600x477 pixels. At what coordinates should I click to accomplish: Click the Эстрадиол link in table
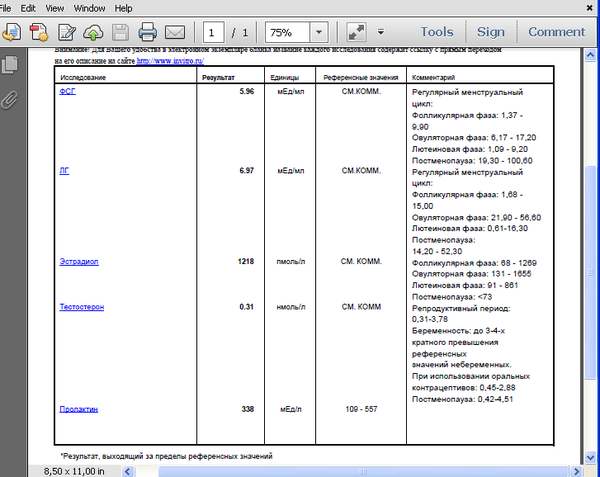pyautogui.click(x=79, y=262)
